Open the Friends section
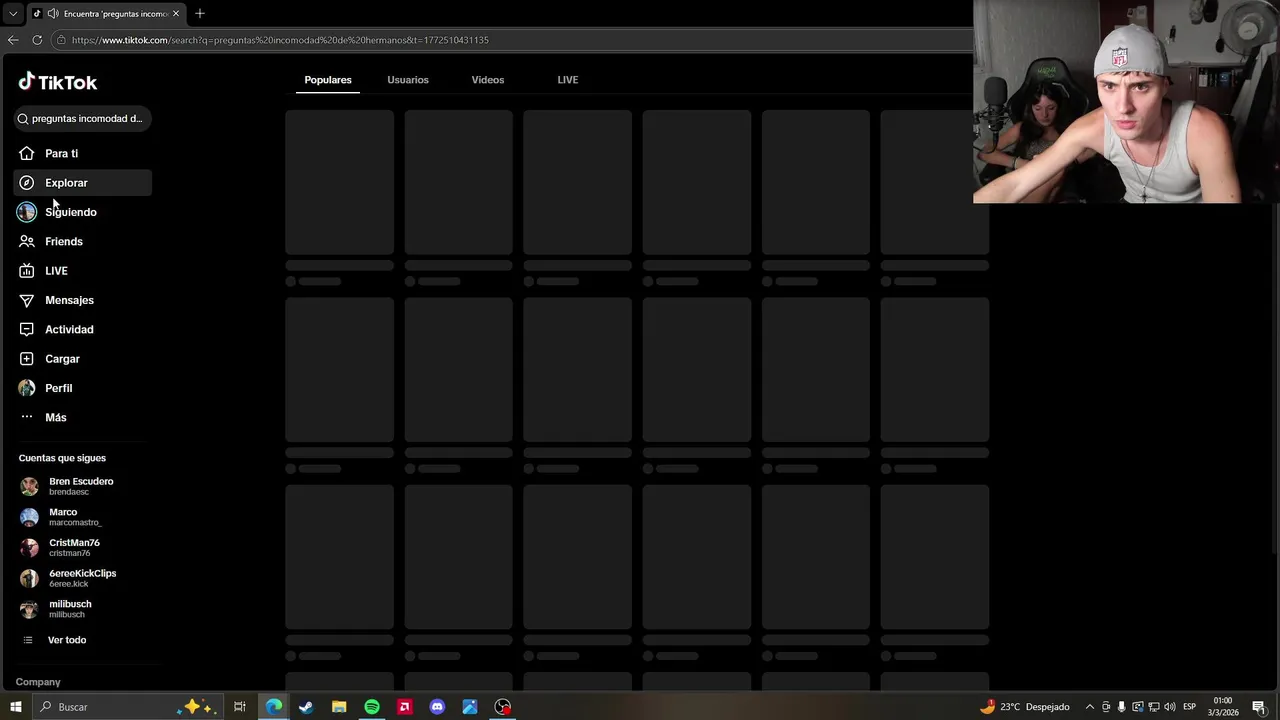 tap(82, 241)
